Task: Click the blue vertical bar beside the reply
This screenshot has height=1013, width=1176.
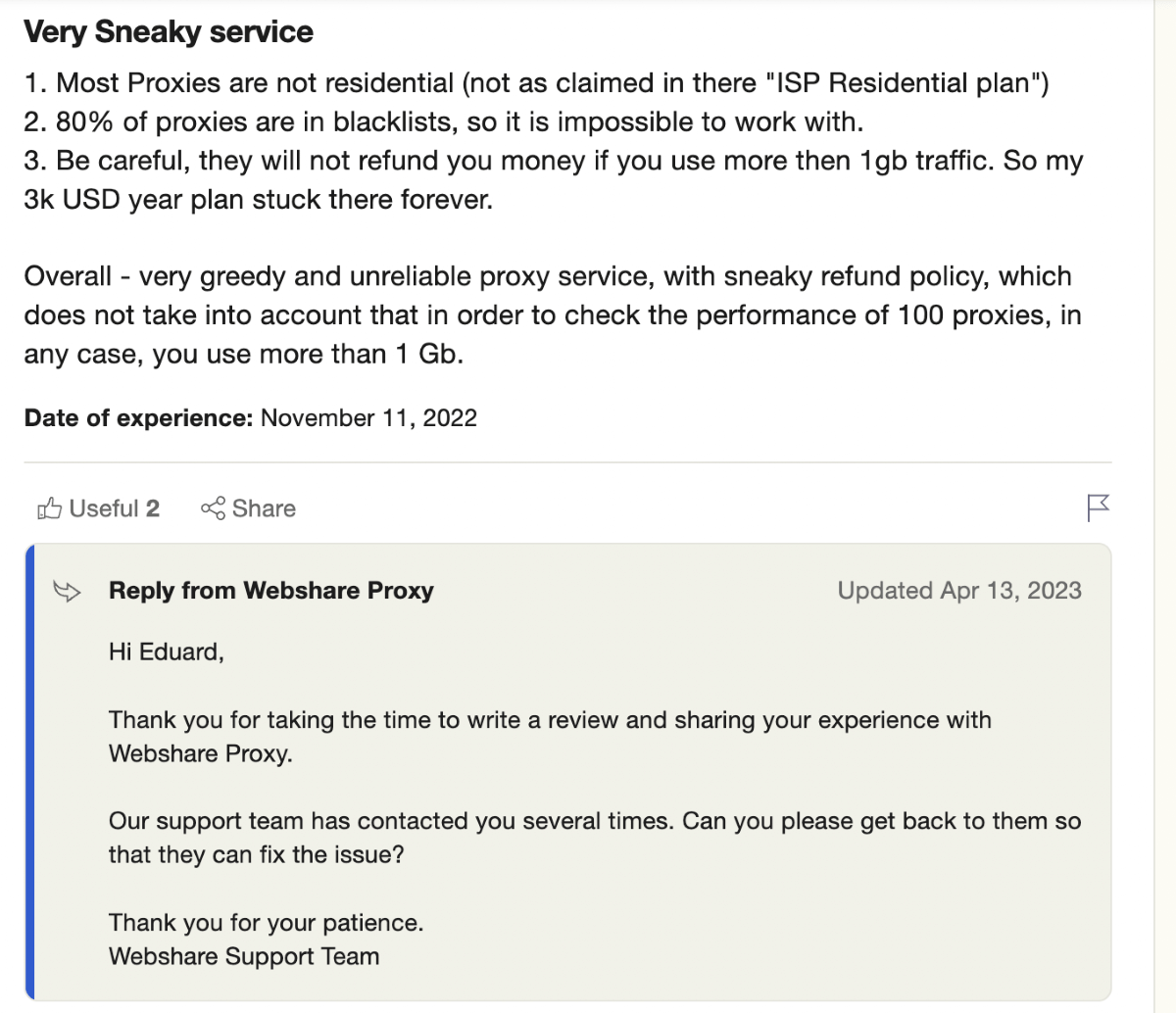Action: point(29,774)
